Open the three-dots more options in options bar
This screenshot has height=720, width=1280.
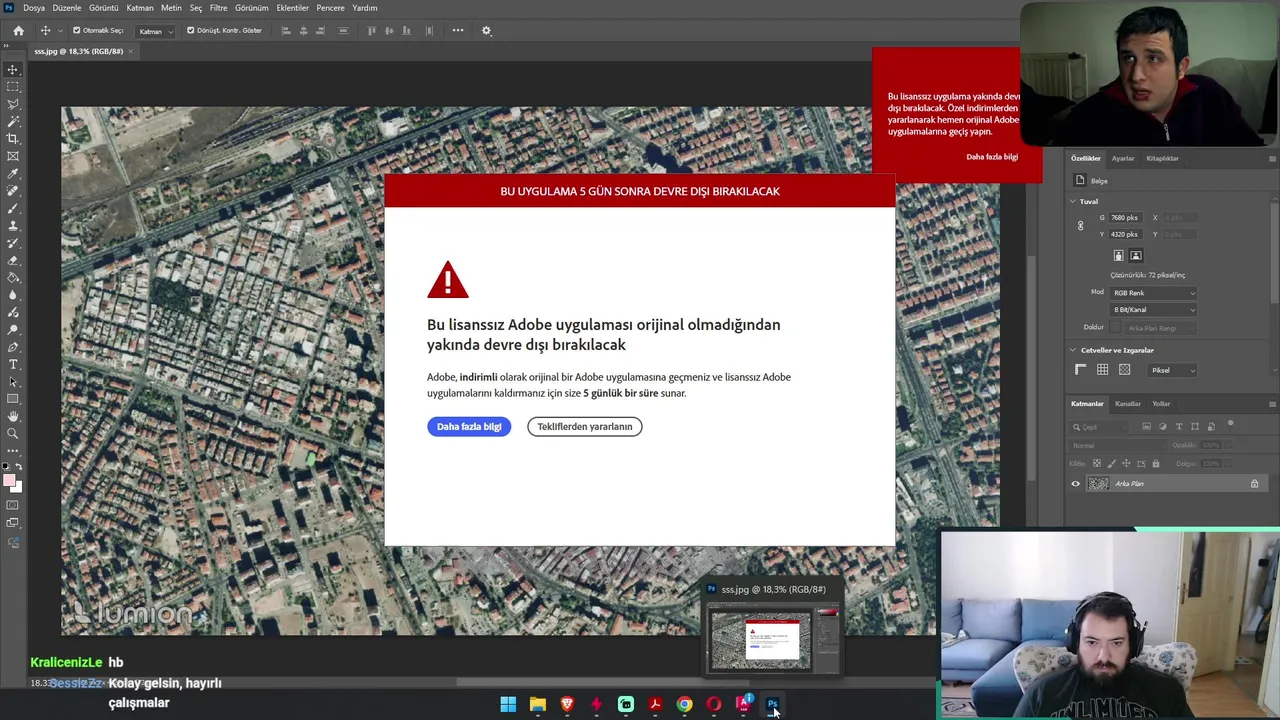pyautogui.click(x=458, y=30)
